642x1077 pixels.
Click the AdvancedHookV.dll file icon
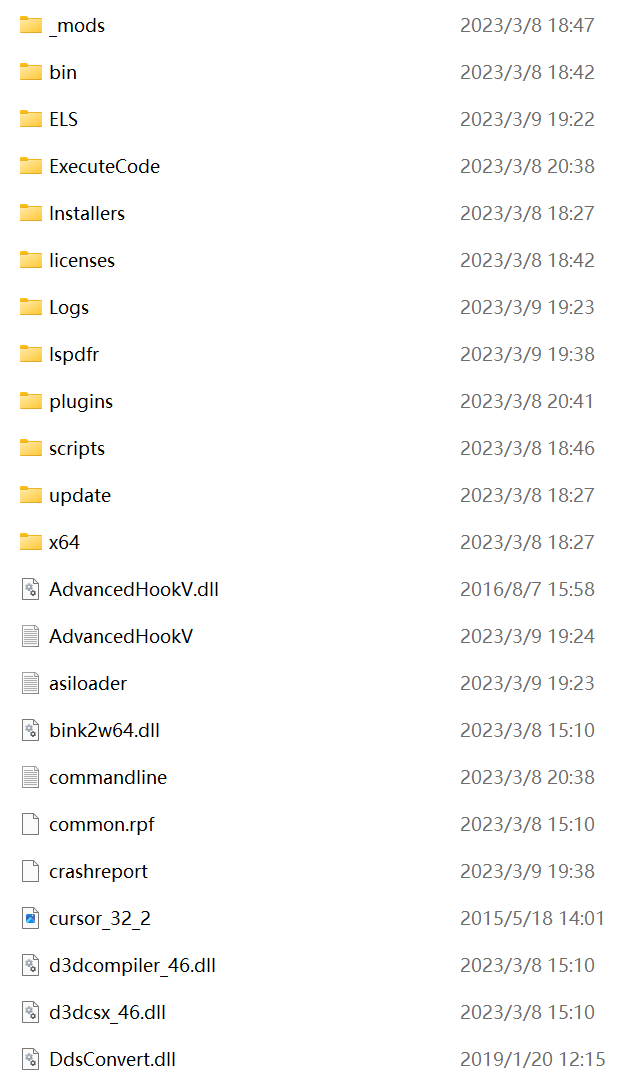[31, 589]
